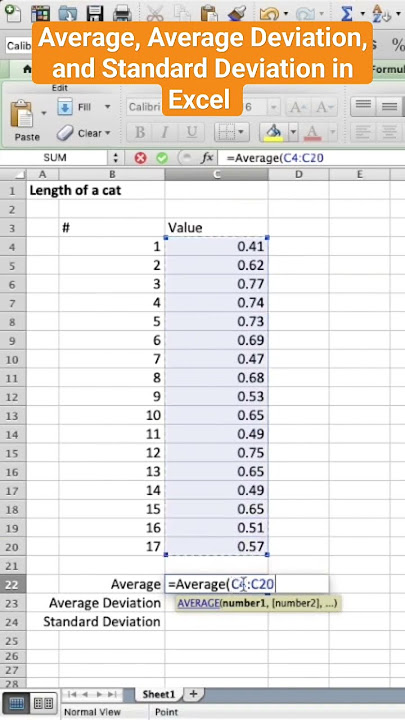
Task: Select the Sheet1 tab
Action: [x=158, y=694]
